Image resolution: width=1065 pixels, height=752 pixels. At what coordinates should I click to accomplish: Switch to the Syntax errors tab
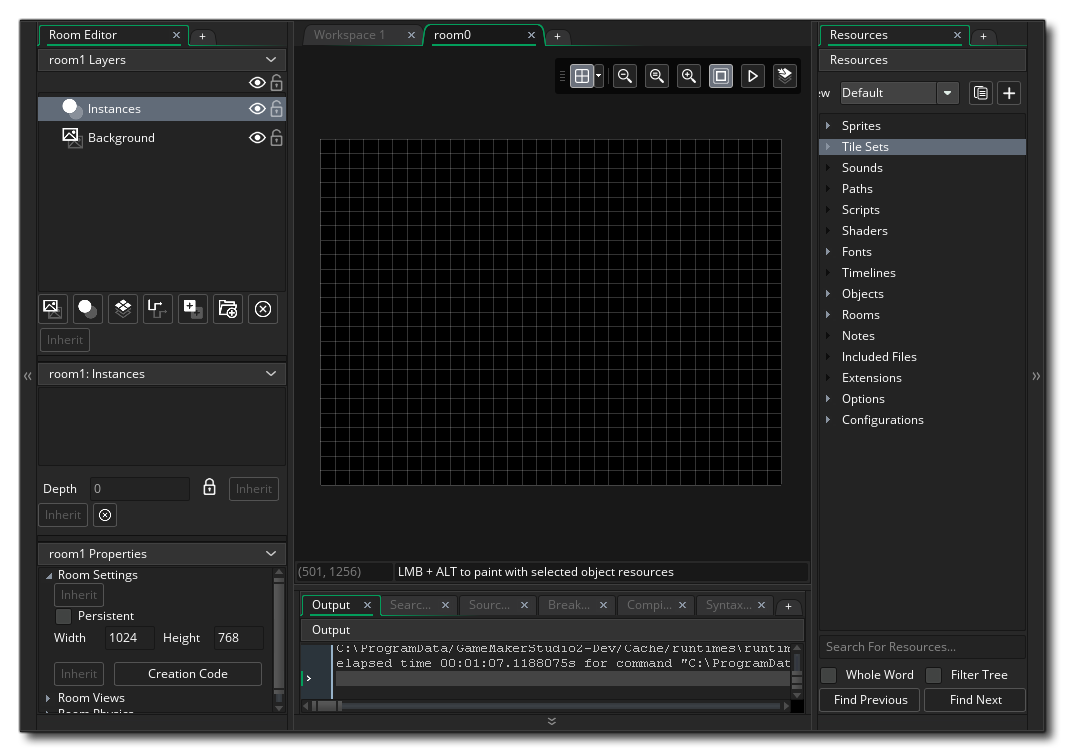coord(728,605)
